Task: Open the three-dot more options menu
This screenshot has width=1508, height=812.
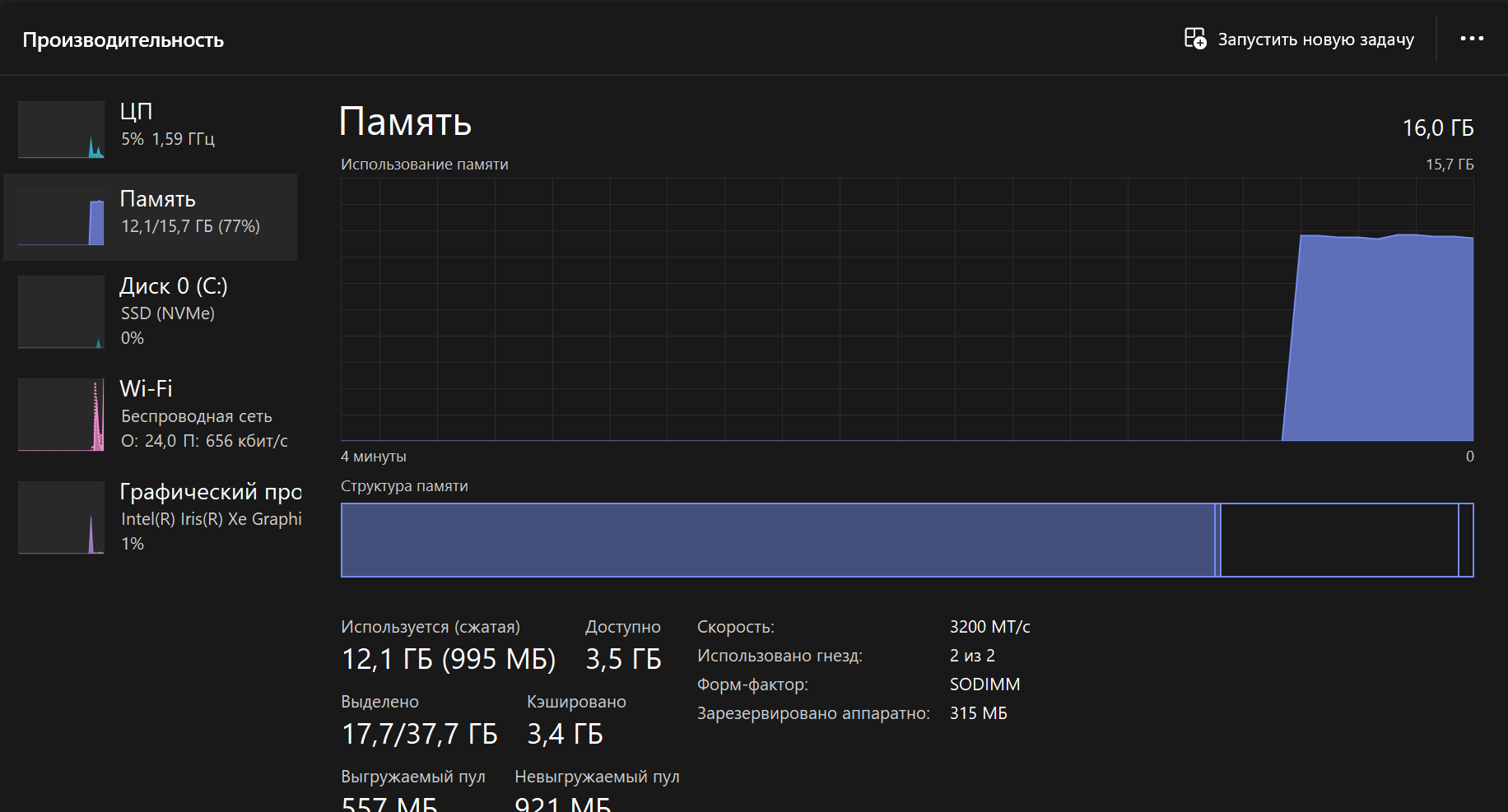Action: (1472, 39)
